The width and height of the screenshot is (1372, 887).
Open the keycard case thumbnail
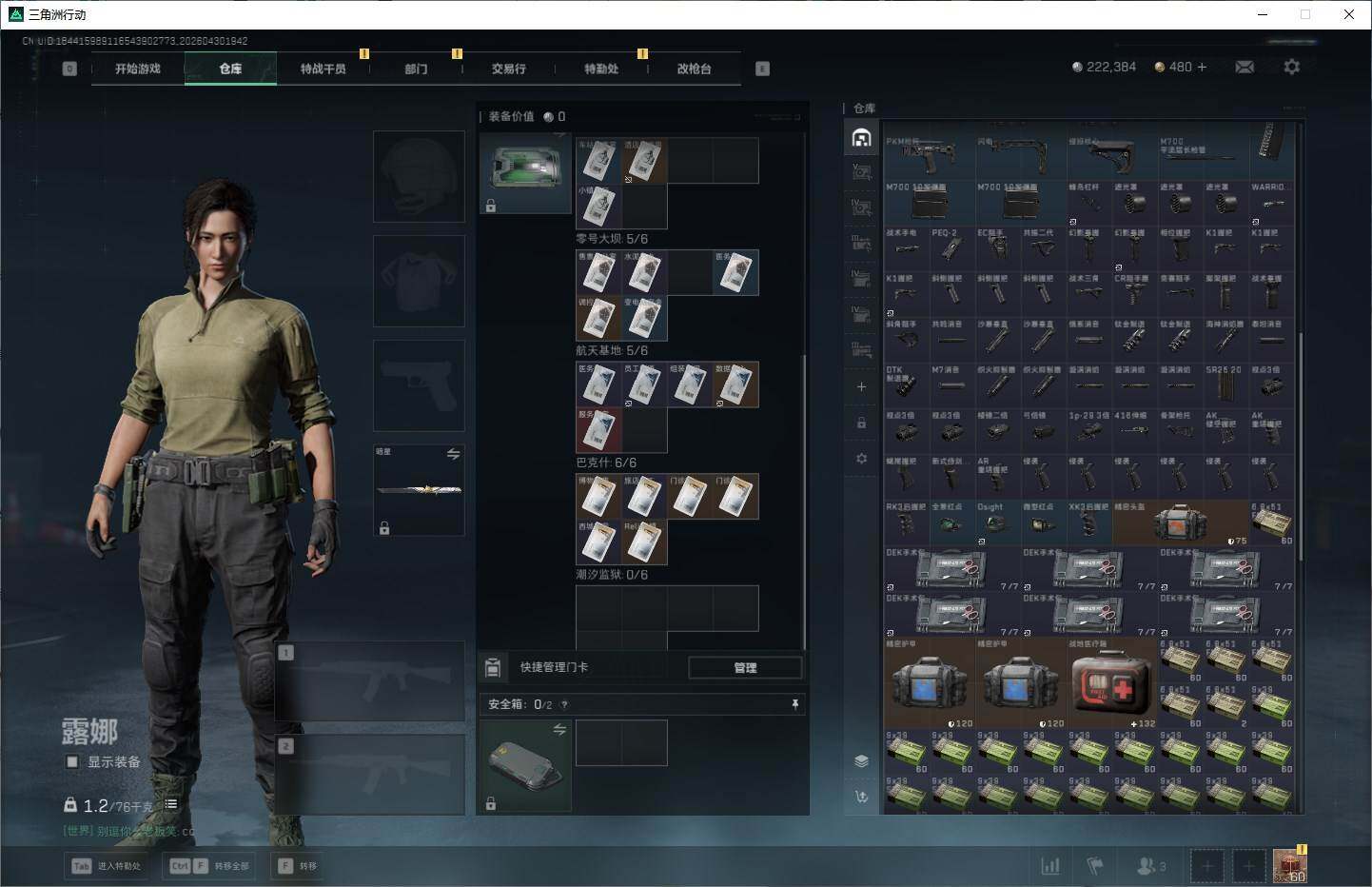click(525, 173)
